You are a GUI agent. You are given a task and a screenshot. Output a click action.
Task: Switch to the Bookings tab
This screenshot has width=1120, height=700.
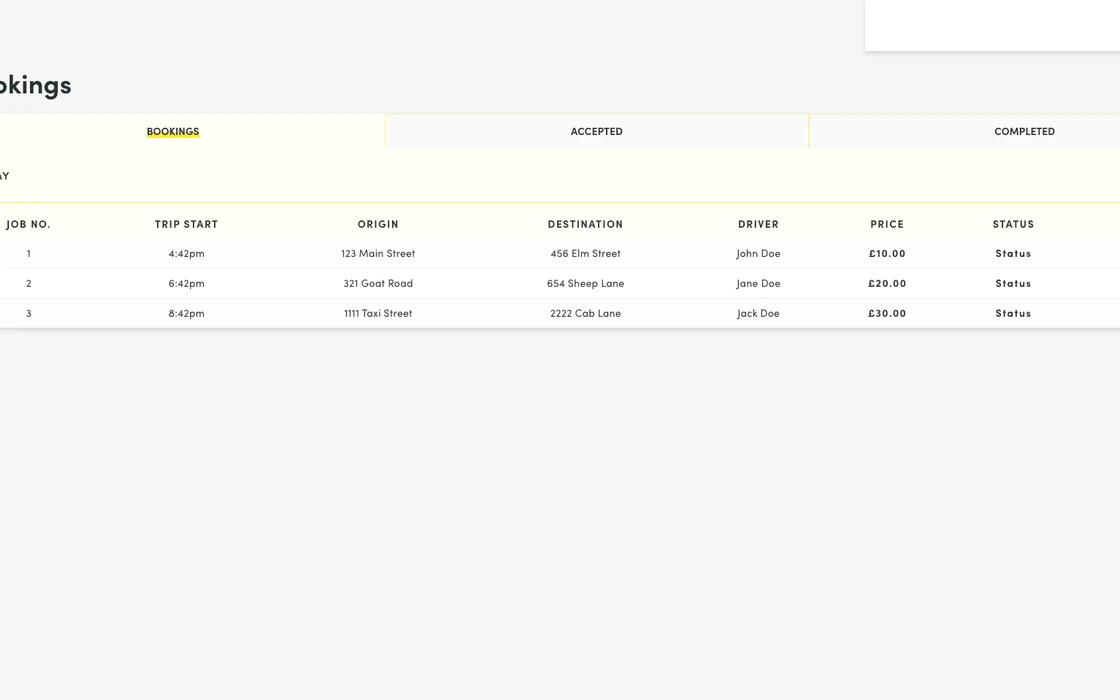[173, 131]
